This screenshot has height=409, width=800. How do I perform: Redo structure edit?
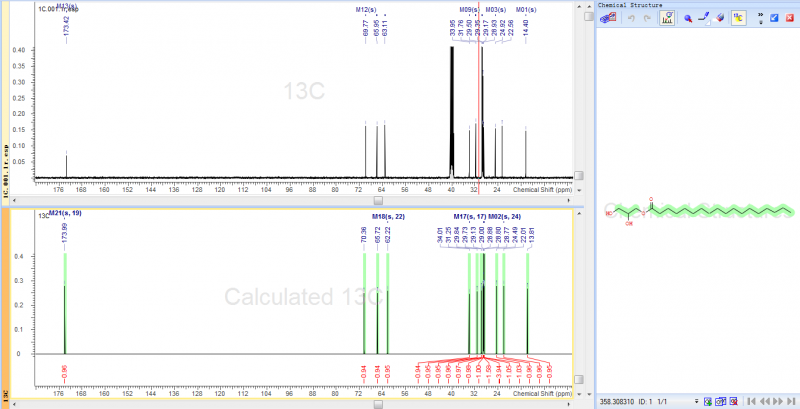click(647, 18)
